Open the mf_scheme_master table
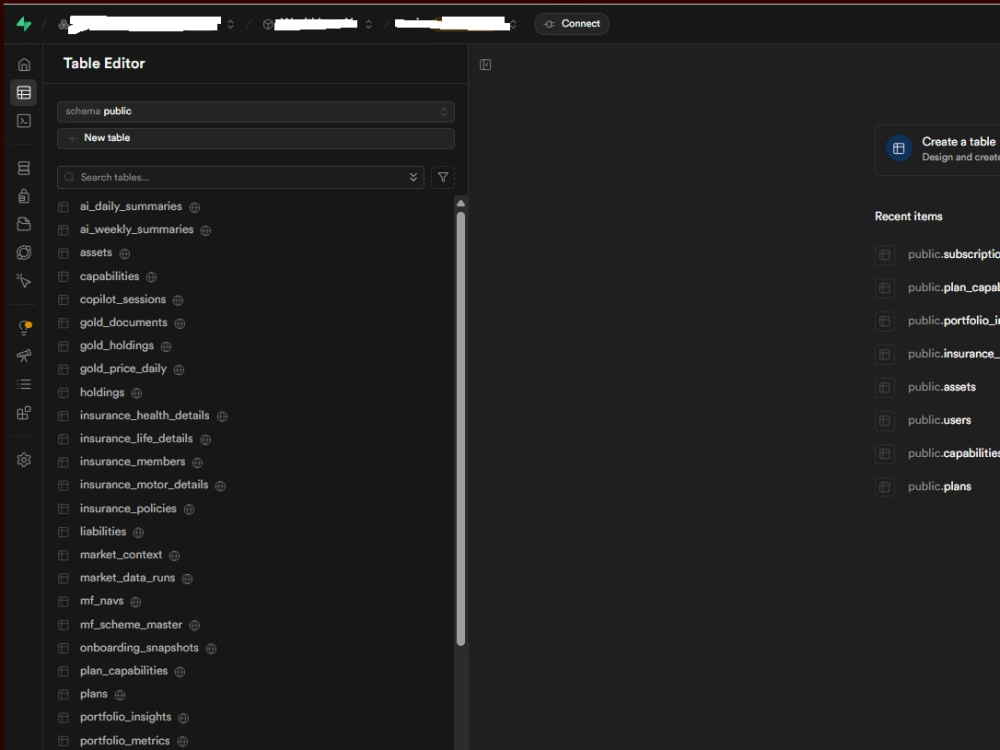 coord(131,624)
